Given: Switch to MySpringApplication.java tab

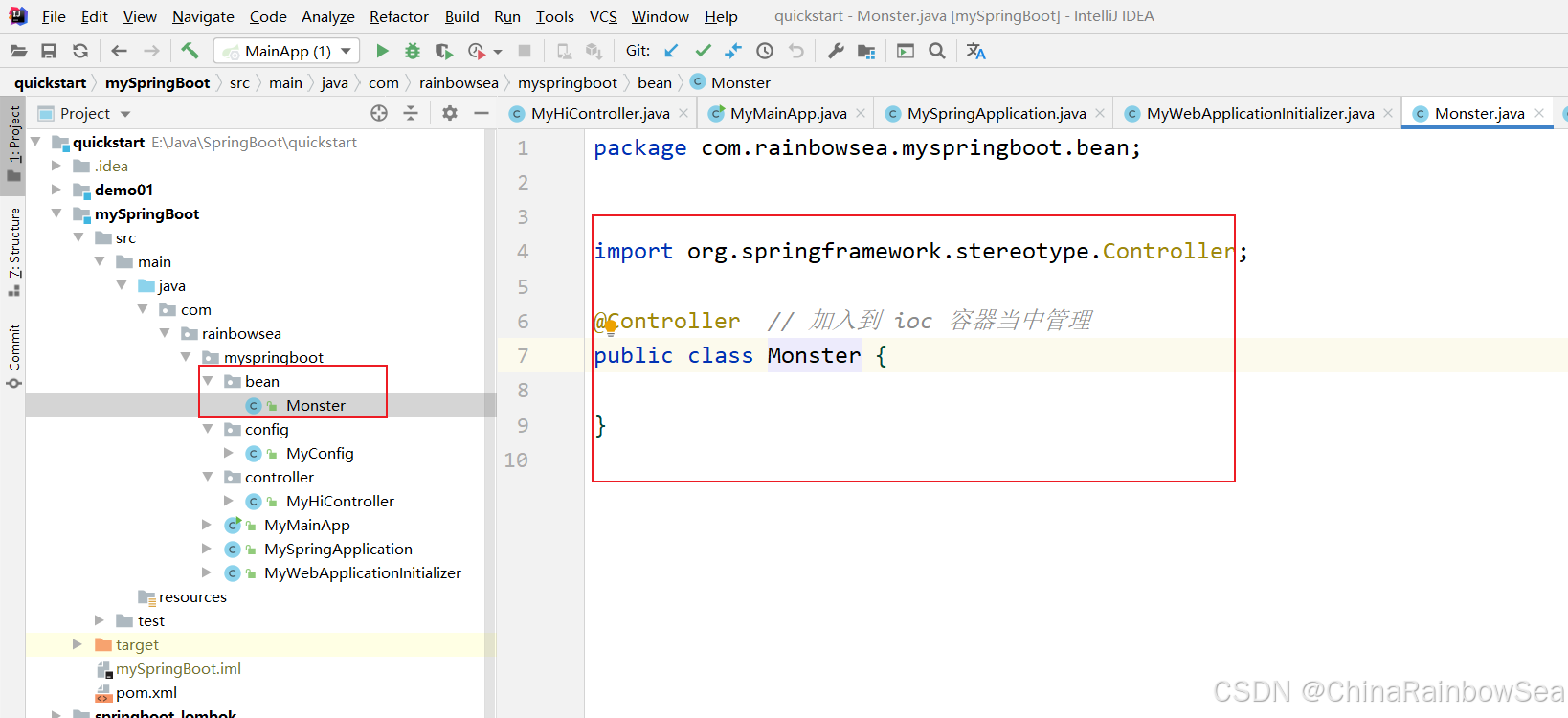Looking at the screenshot, I should (x=996, y=113).
